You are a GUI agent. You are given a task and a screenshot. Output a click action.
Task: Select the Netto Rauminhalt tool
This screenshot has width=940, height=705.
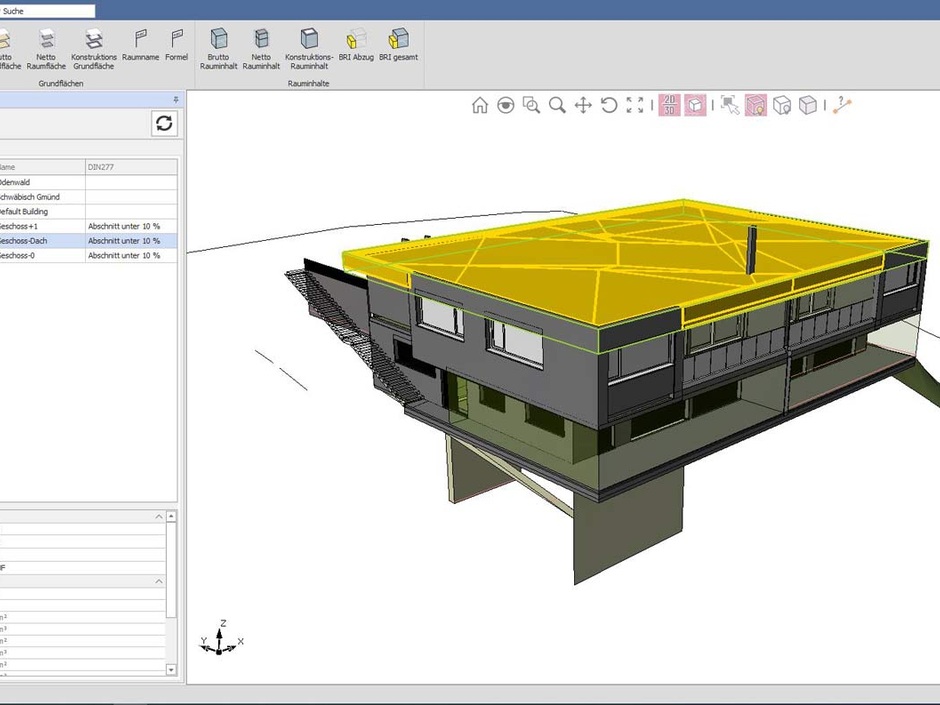pyautogui.click(x=261, y=40)
